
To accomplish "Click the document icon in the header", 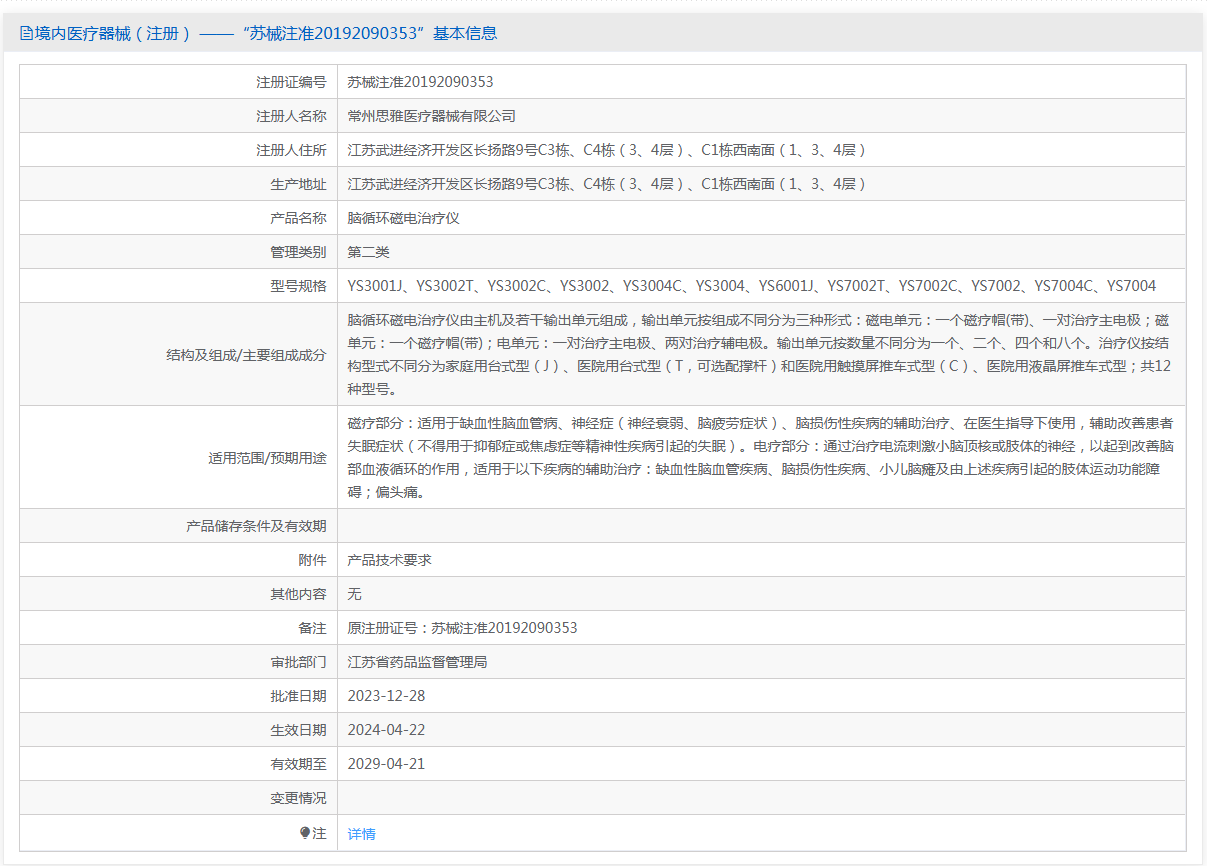I will [x=26, y=33].
